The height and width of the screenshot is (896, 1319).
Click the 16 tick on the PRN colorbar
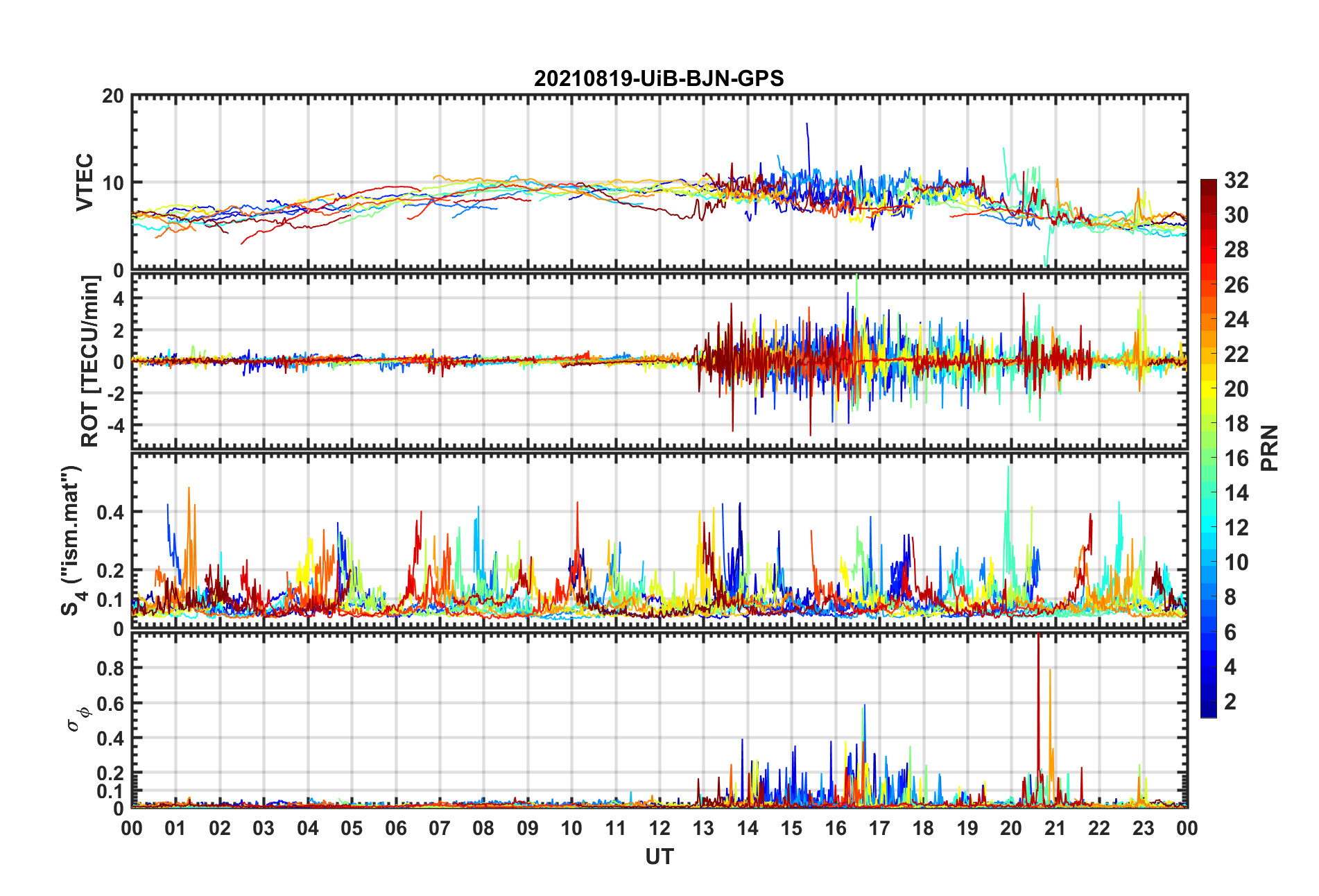[x=1236, y=458]
